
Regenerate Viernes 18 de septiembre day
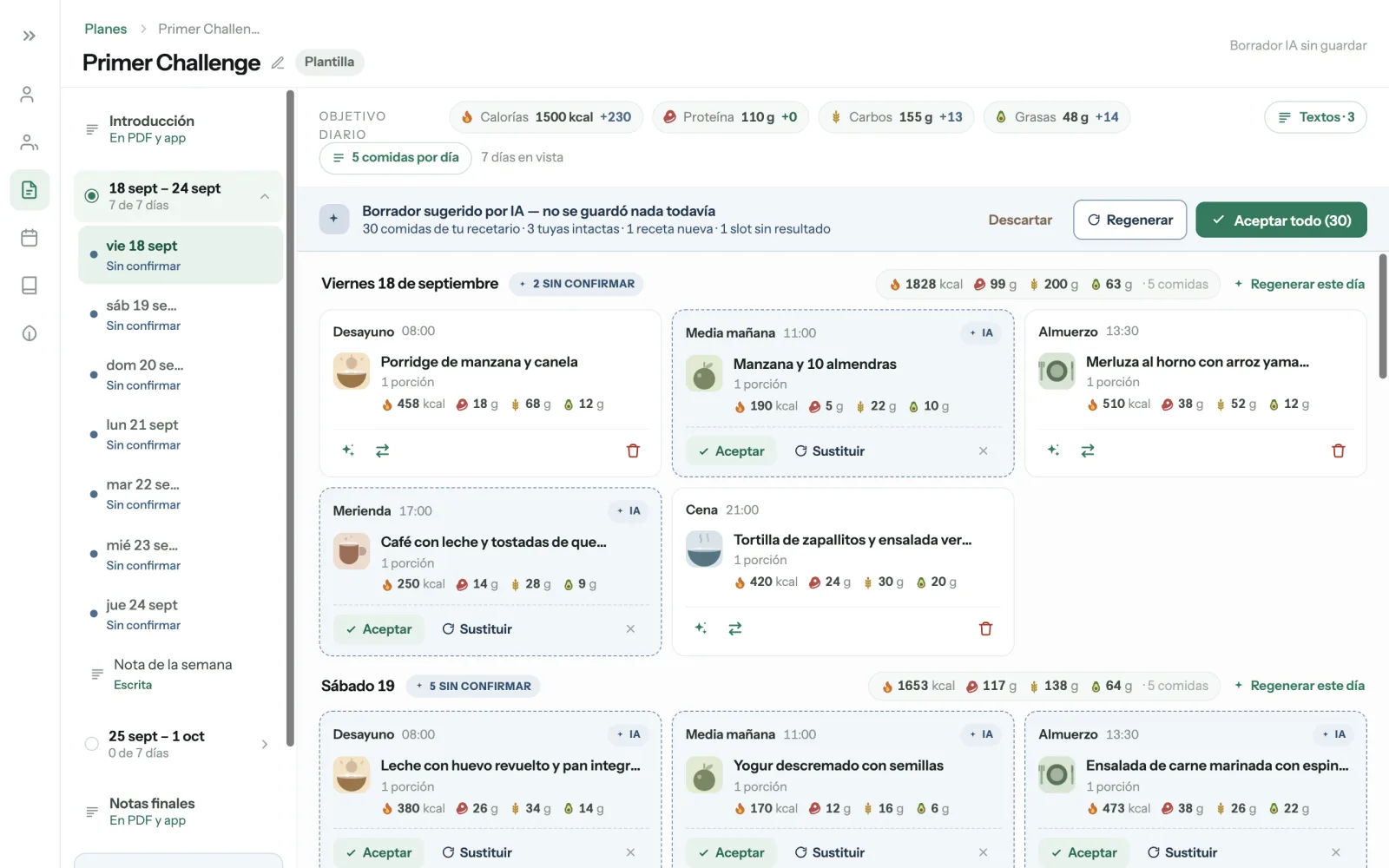(1299, 284)
